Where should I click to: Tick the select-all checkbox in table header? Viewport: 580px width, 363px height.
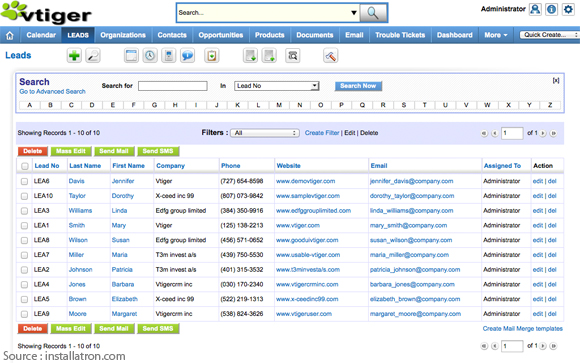(25, 166)
